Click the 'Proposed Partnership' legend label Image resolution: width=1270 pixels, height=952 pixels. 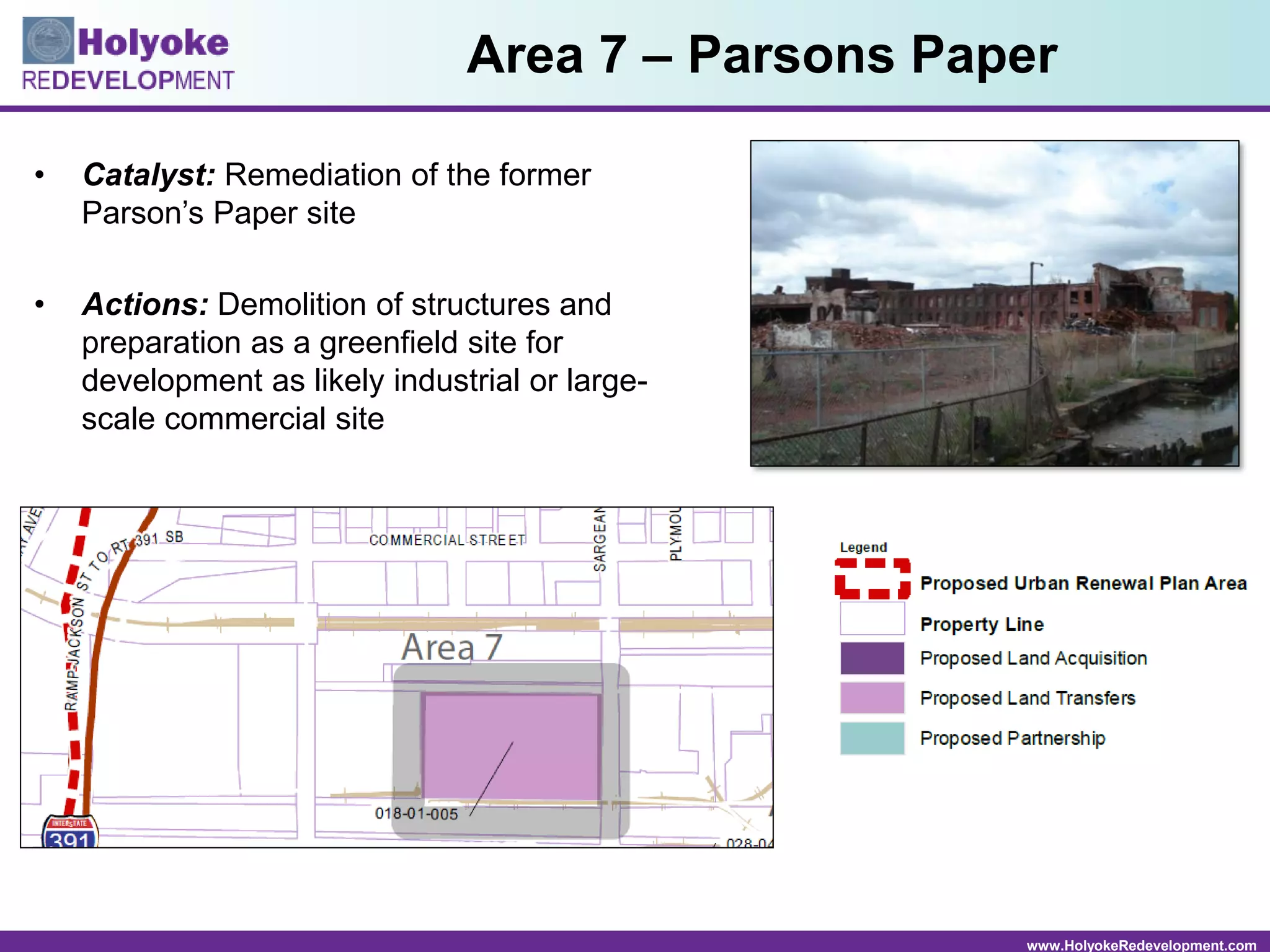(x=1012, y=738)
